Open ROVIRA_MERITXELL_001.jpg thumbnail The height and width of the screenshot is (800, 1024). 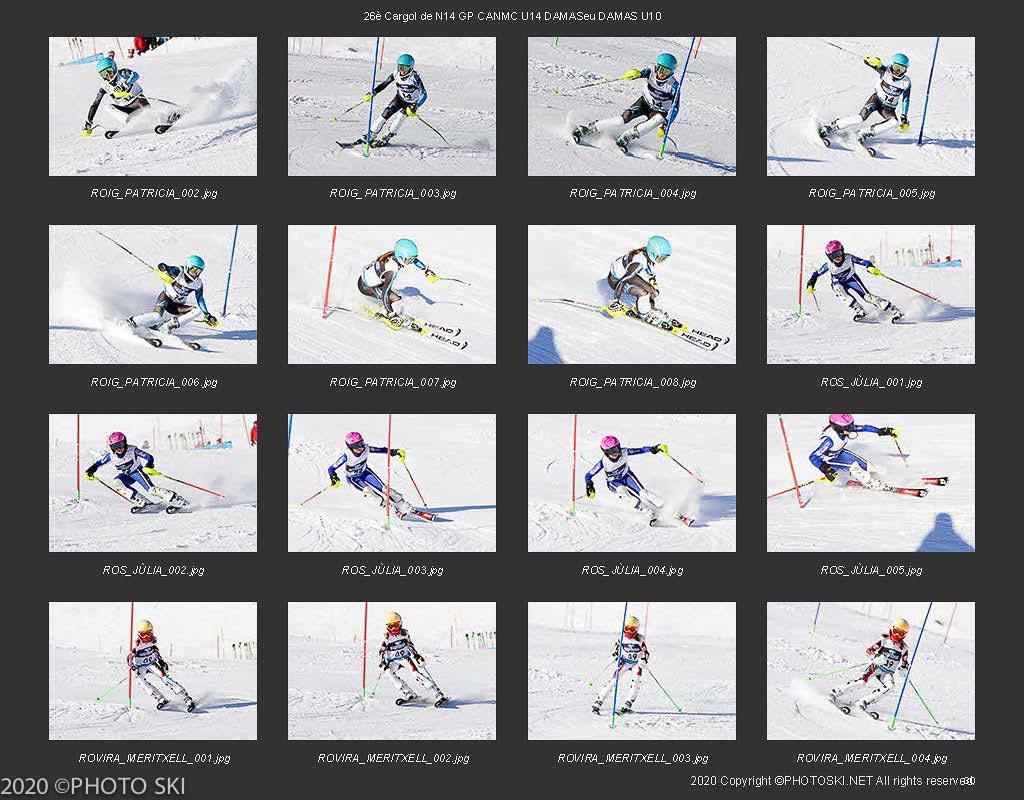pyautogui.click(x=153, y=671)
